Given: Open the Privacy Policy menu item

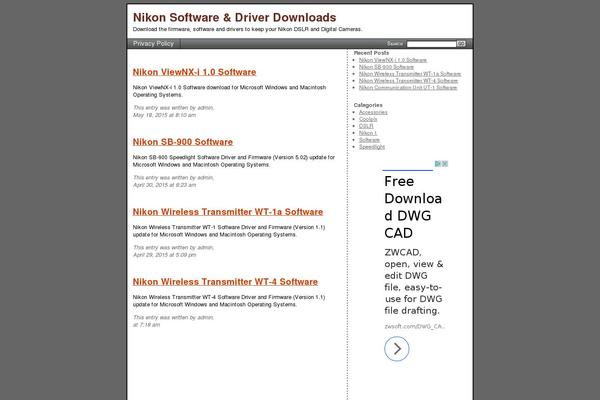Looking at the screenshot, I should point(153,44).
